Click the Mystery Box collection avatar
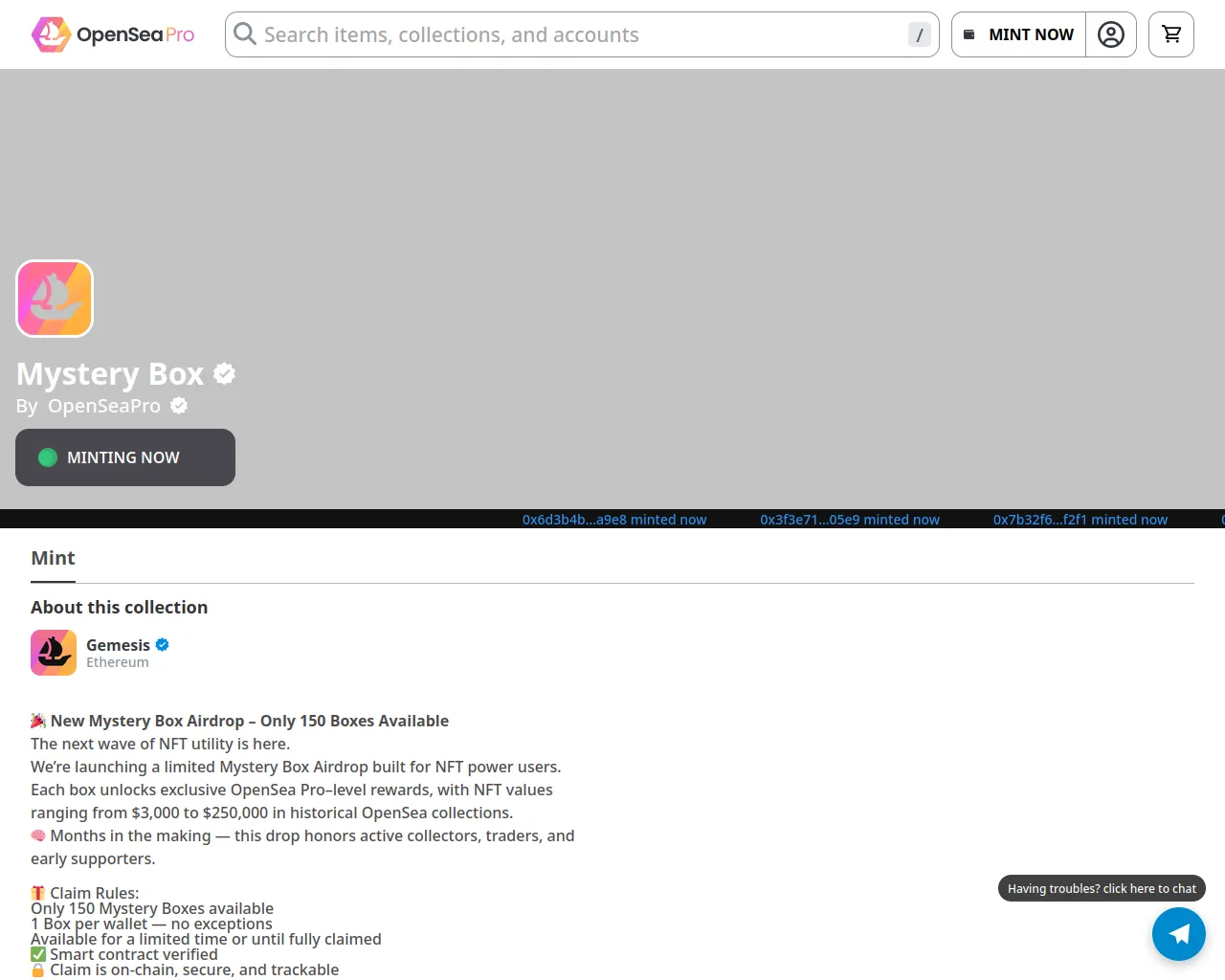This screenshot has width=1225, height=980. point(55,299)
